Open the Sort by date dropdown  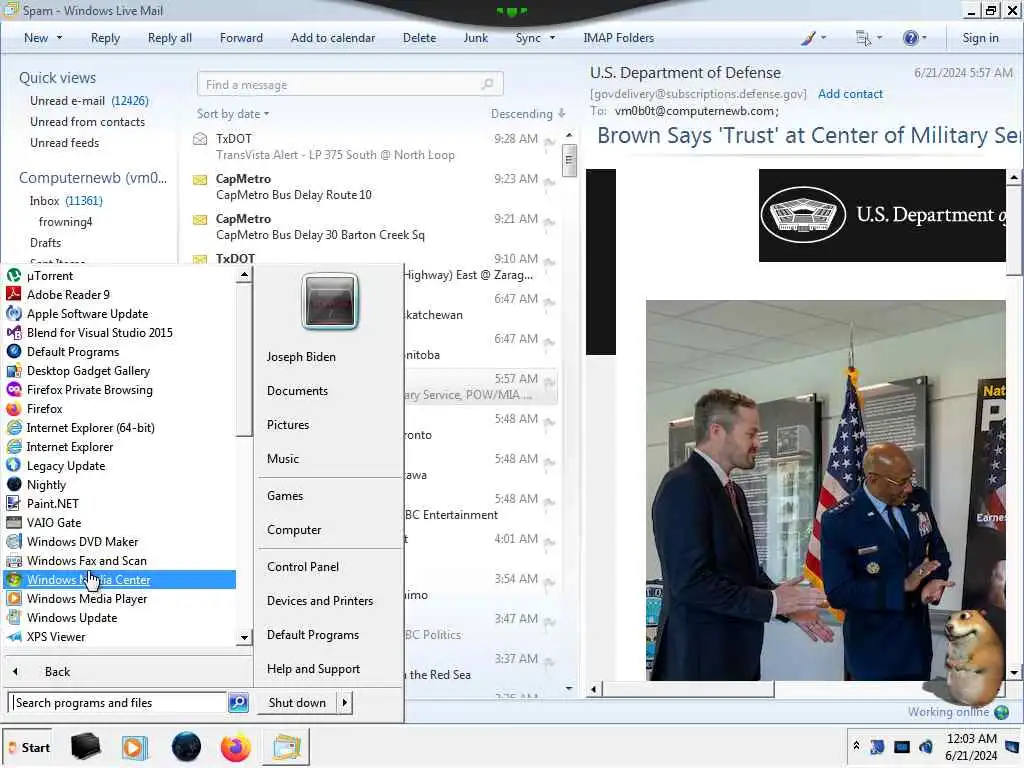click(x=232, y=114)
